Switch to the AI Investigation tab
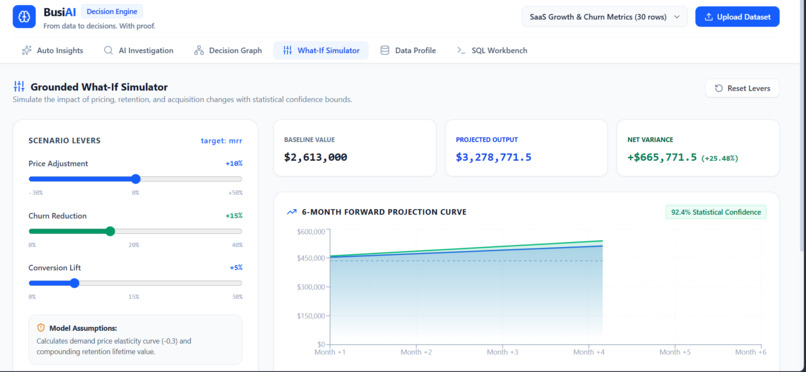Screen dimensions: 806x372 pos(138,50)
